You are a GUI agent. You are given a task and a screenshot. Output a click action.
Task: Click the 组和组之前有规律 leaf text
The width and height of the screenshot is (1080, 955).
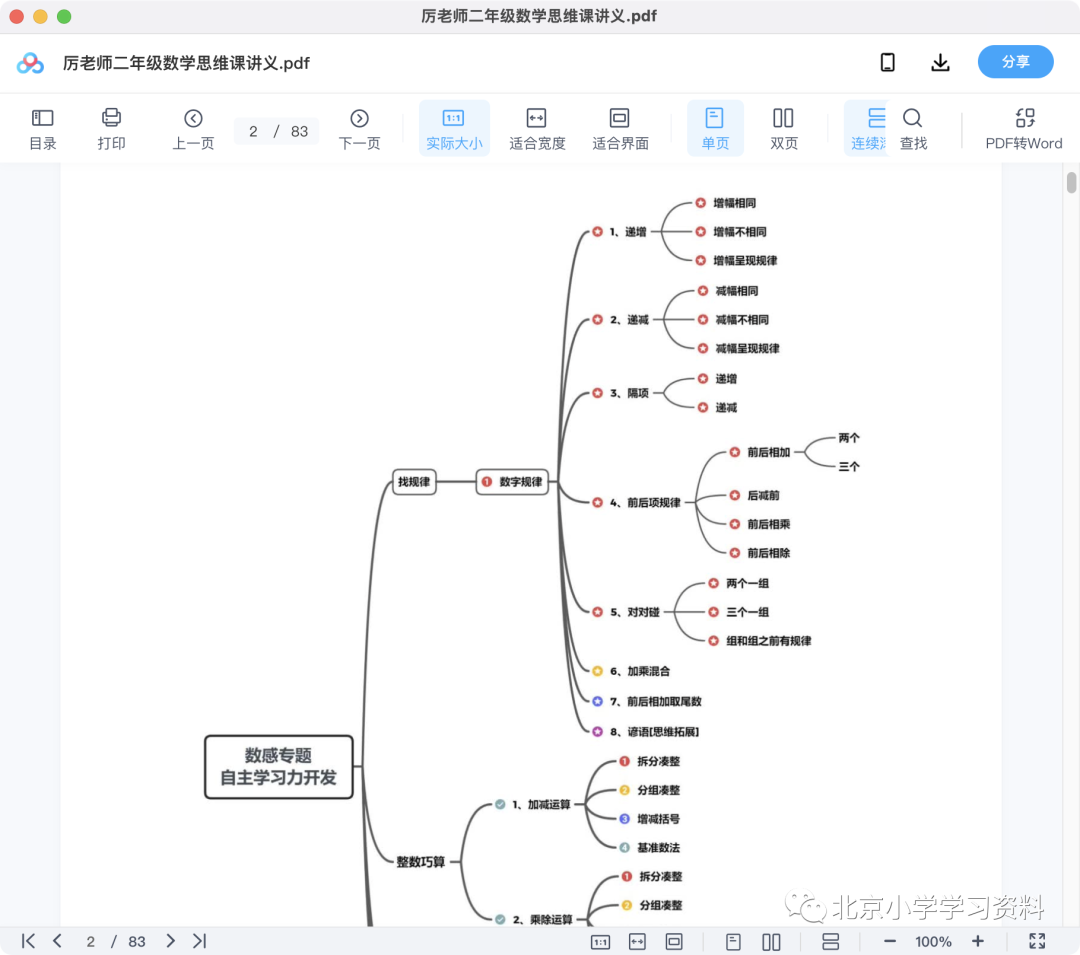point(769,641)
